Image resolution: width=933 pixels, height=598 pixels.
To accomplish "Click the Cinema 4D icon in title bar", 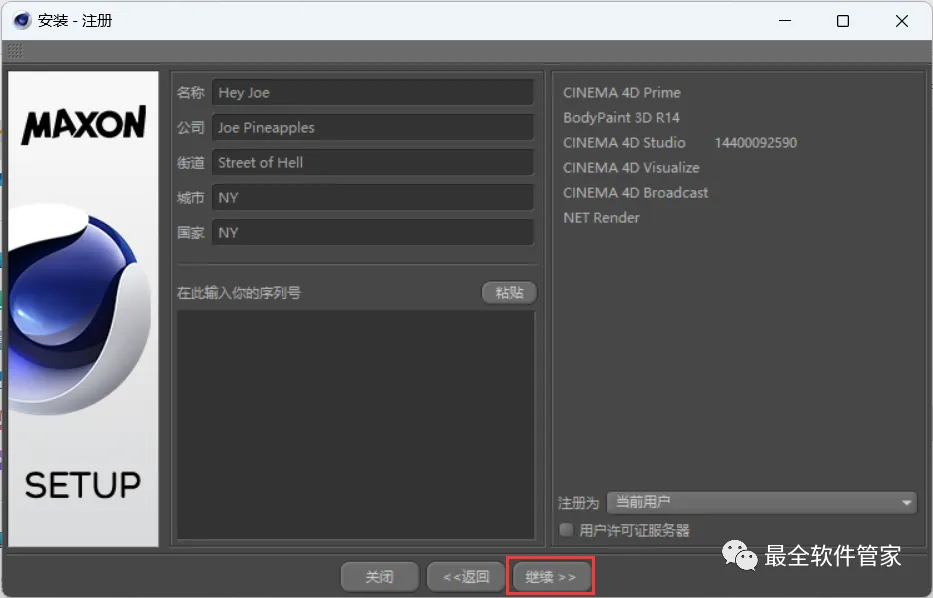I will (22, 20).
